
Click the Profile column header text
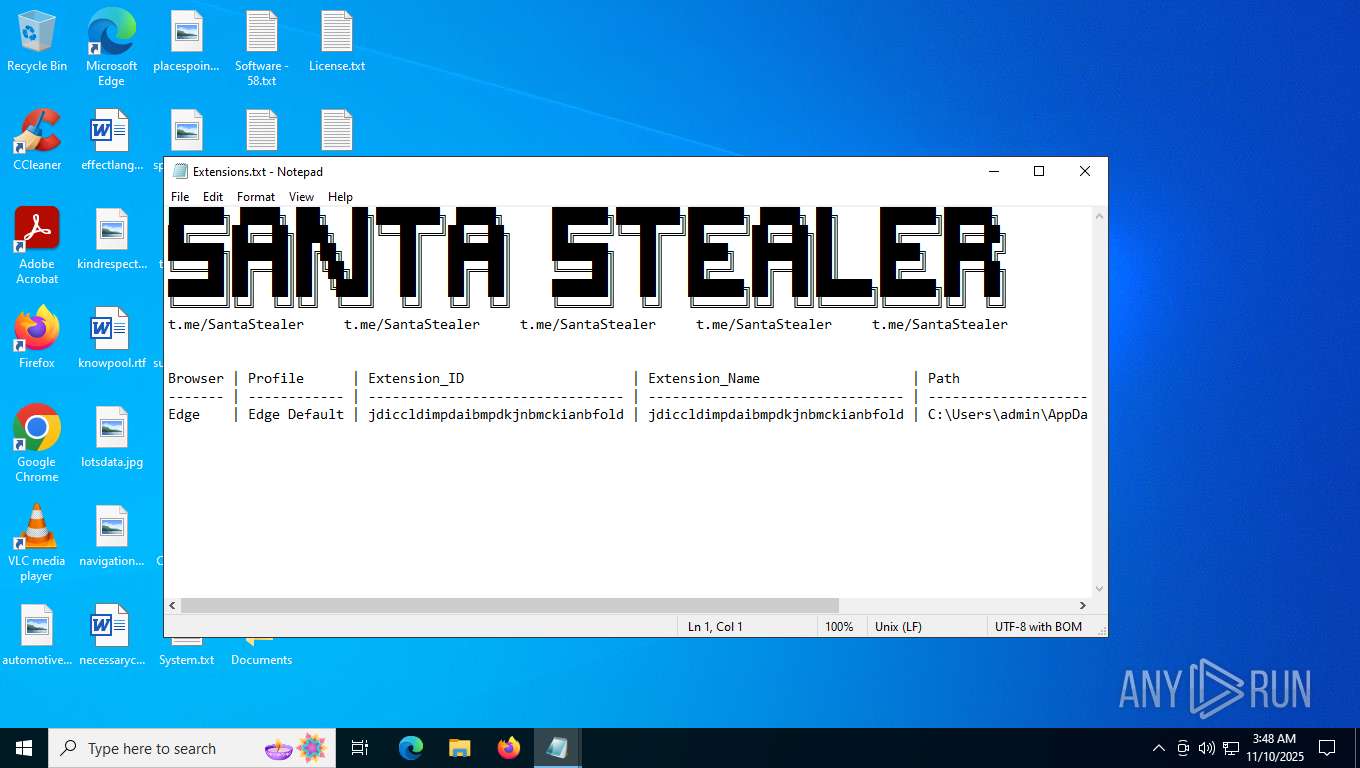[276, 378]
